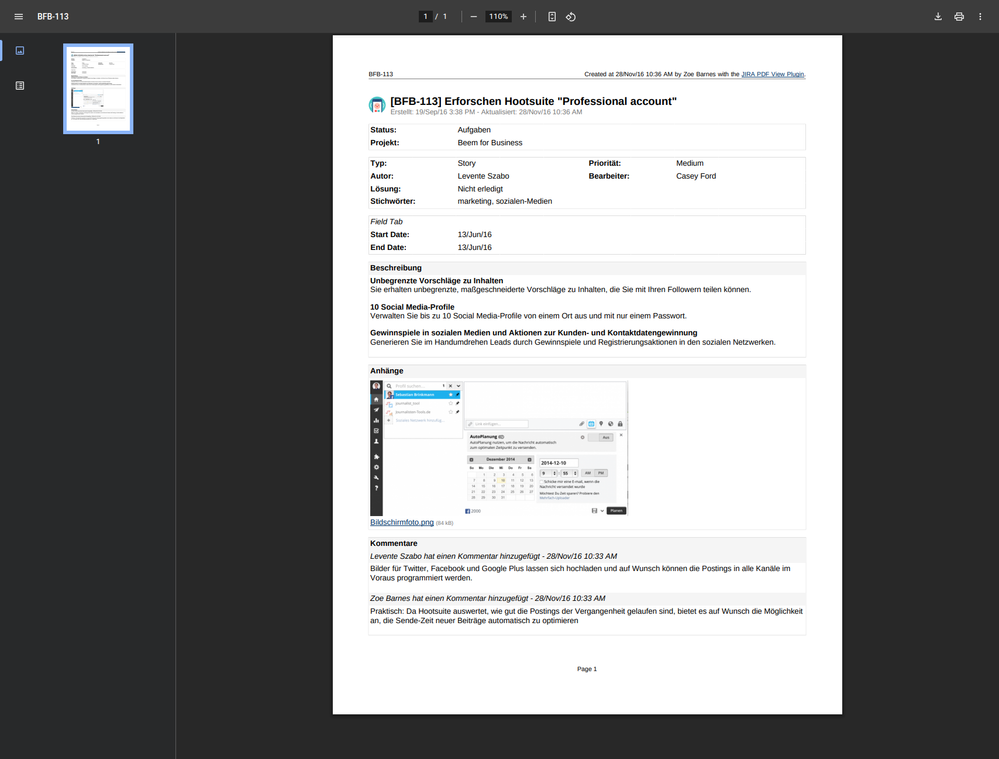
Task: Click the page number input field
Action: click(426, 17)
